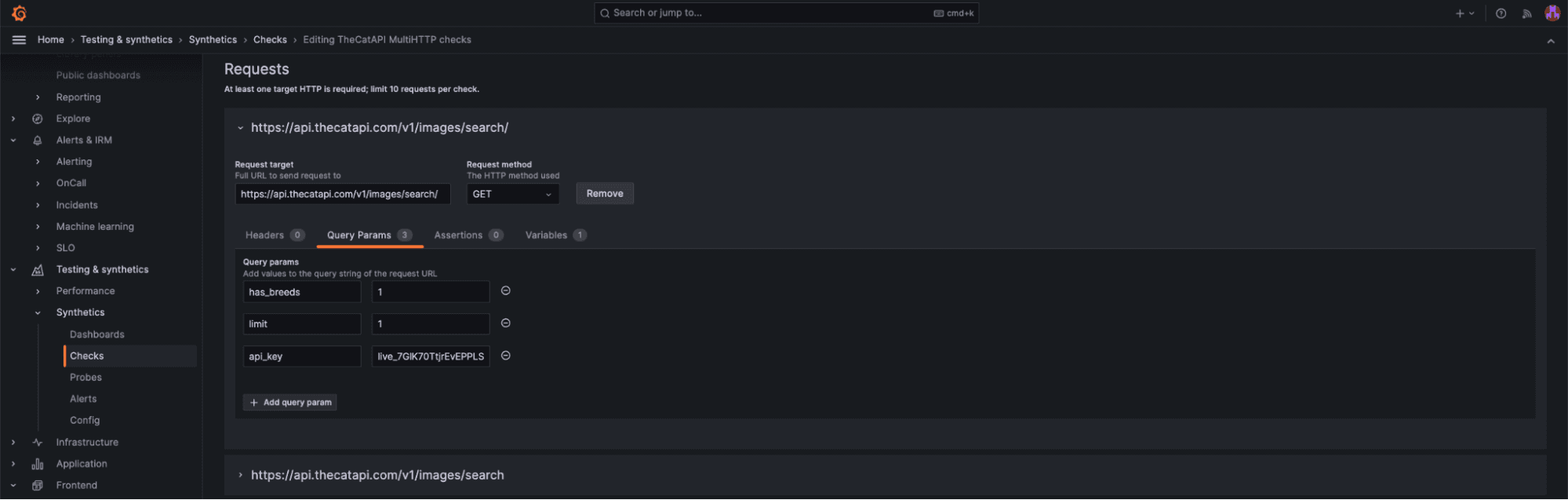Edit the limit value field

431,324
